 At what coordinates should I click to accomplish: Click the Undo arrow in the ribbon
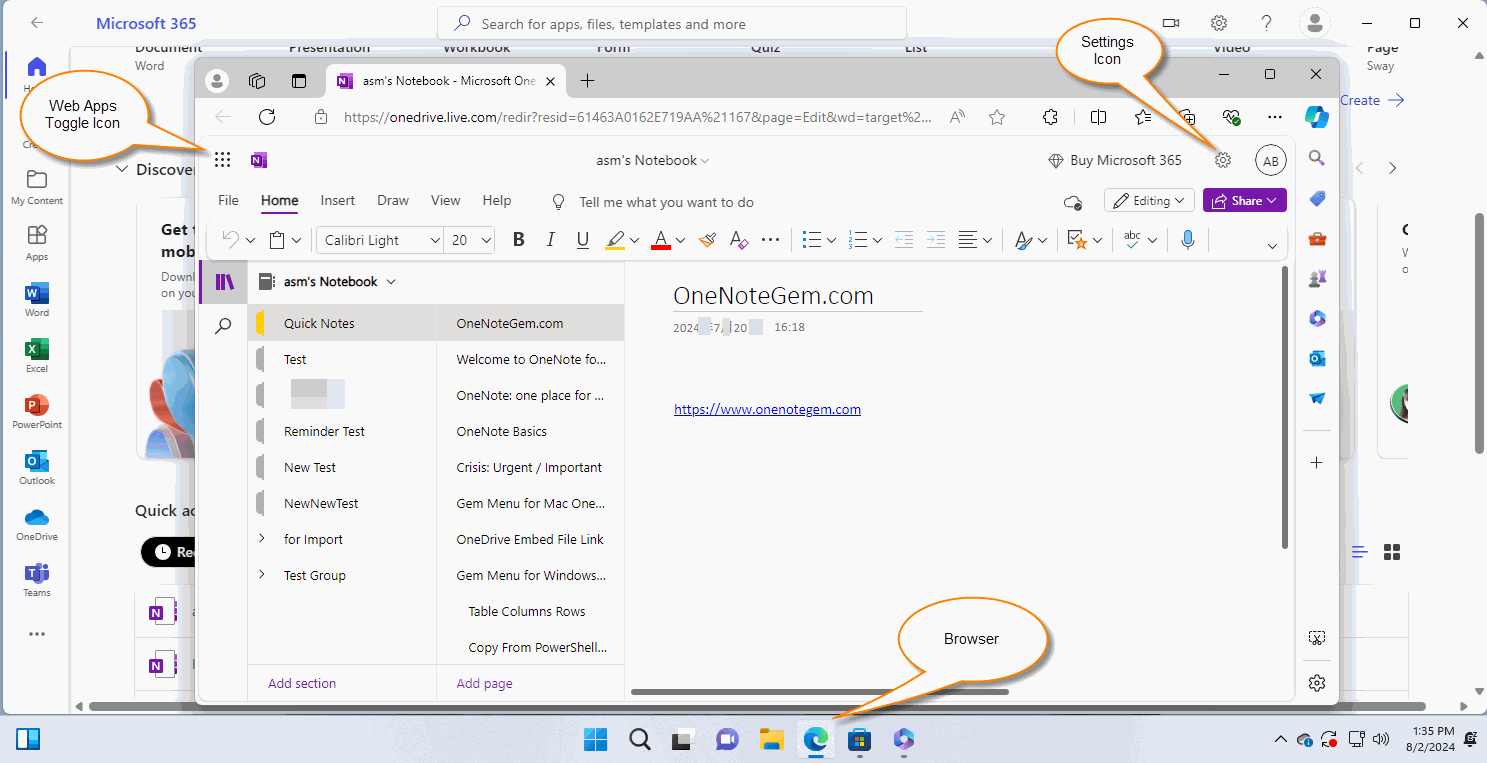coord(230,240)
